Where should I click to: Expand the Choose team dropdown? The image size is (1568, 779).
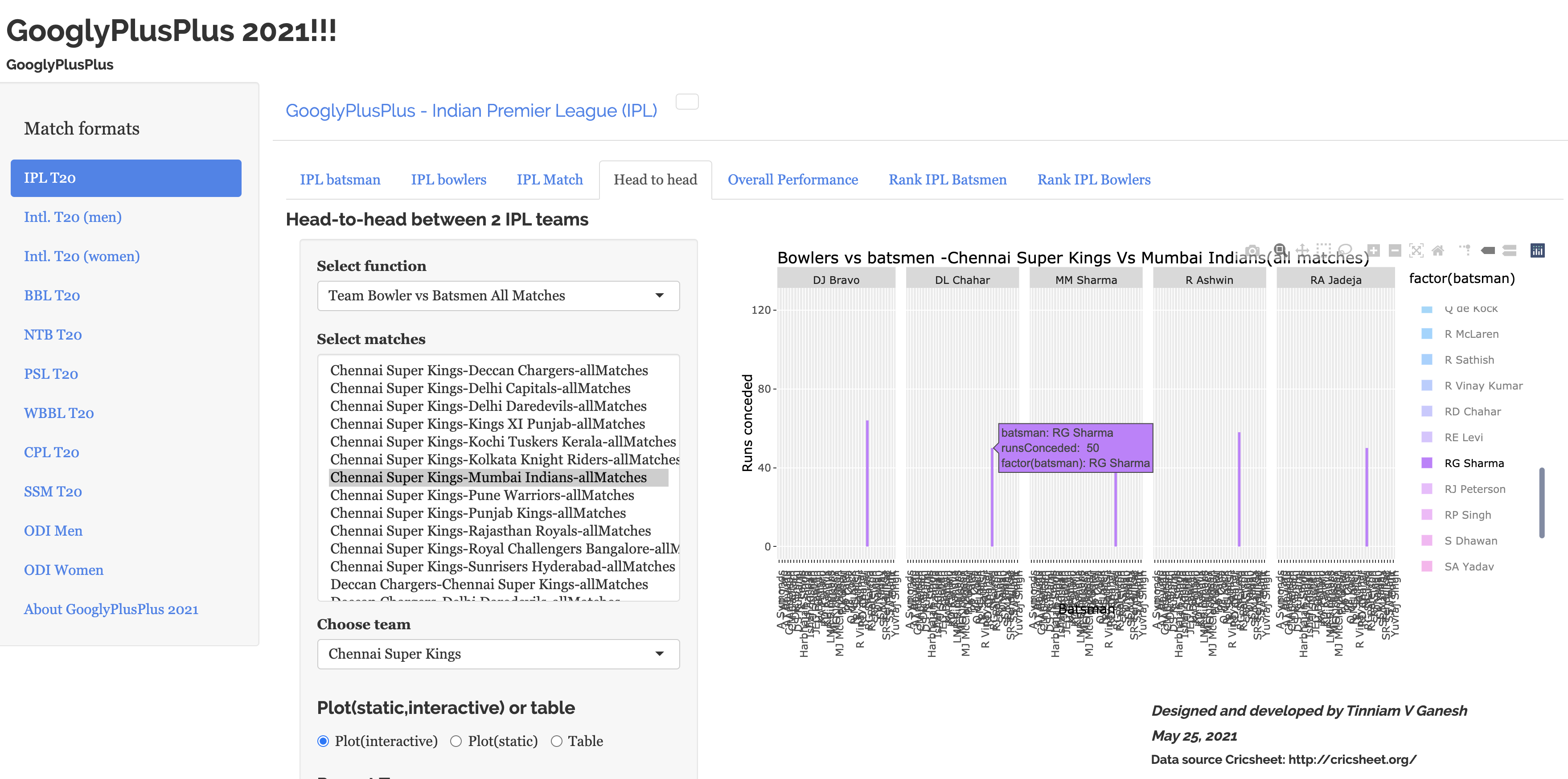point(498,654)
